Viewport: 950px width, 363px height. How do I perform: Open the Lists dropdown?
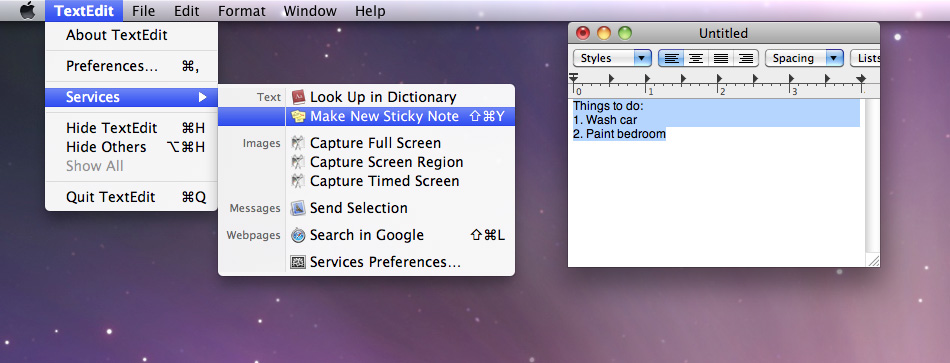coord(865,58)
